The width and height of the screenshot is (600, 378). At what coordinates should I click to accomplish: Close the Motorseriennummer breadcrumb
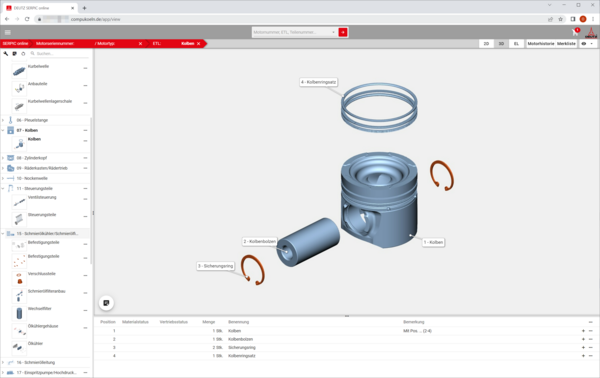click(140, 44)
